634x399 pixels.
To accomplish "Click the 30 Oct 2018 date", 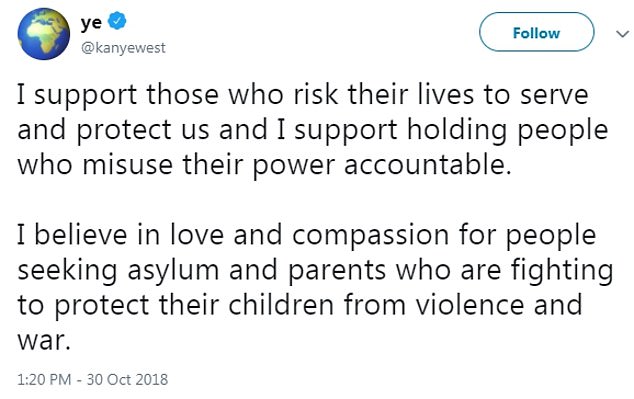I will coord(127,380).
